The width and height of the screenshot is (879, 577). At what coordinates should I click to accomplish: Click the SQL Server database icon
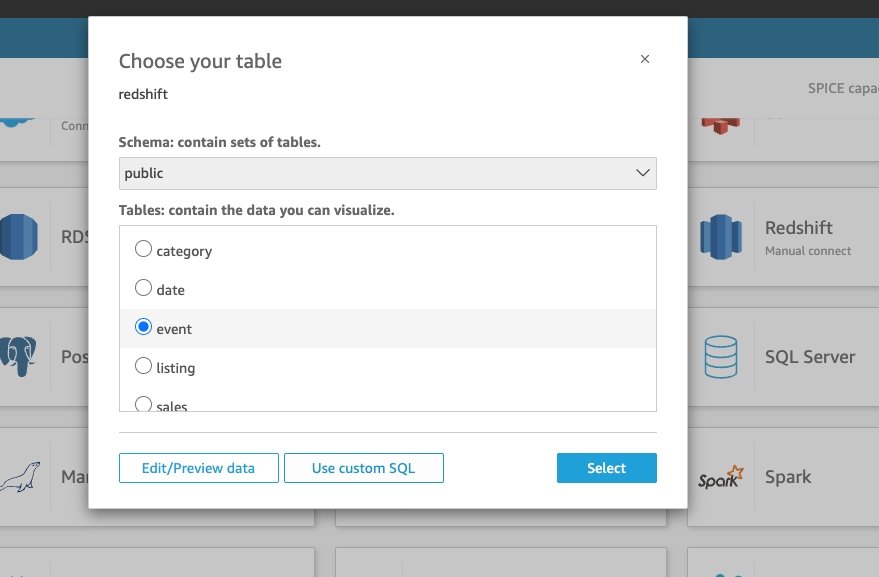click(x=721, y=357)
